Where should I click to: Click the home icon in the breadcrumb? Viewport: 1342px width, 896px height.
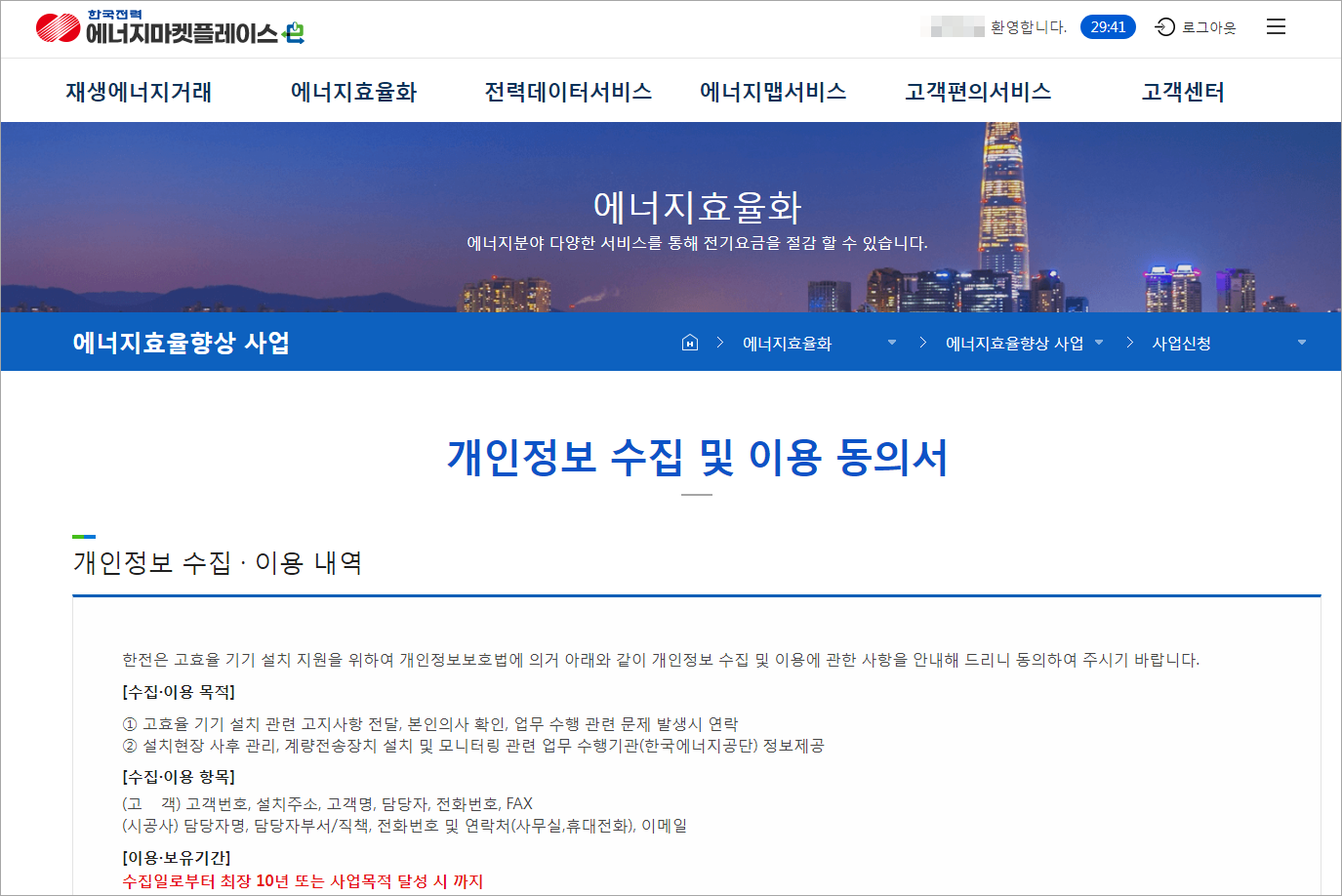click(690, 342)
